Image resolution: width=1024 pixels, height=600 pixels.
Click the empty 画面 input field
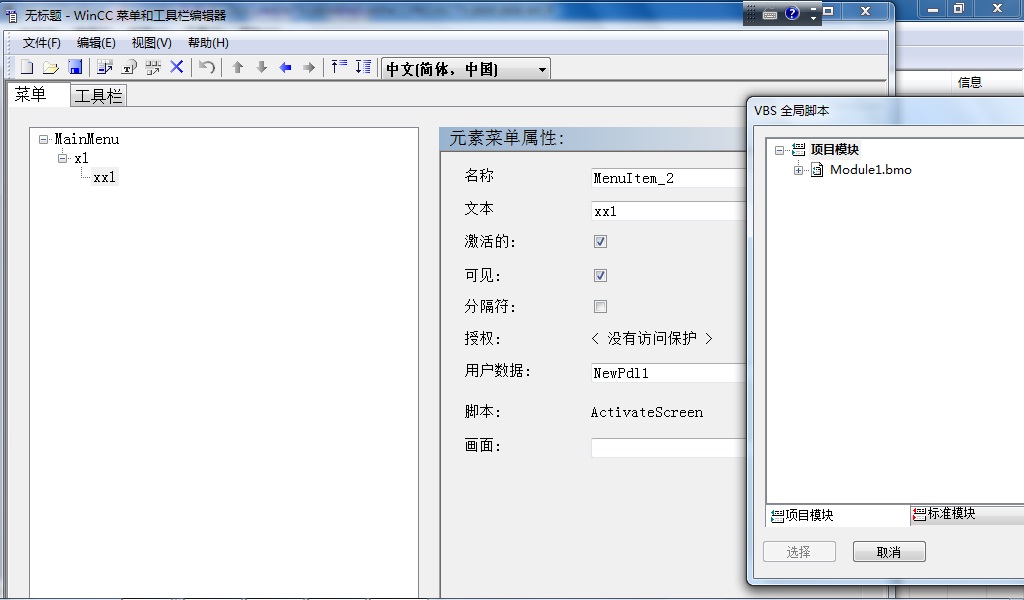[x=669, y=447]
